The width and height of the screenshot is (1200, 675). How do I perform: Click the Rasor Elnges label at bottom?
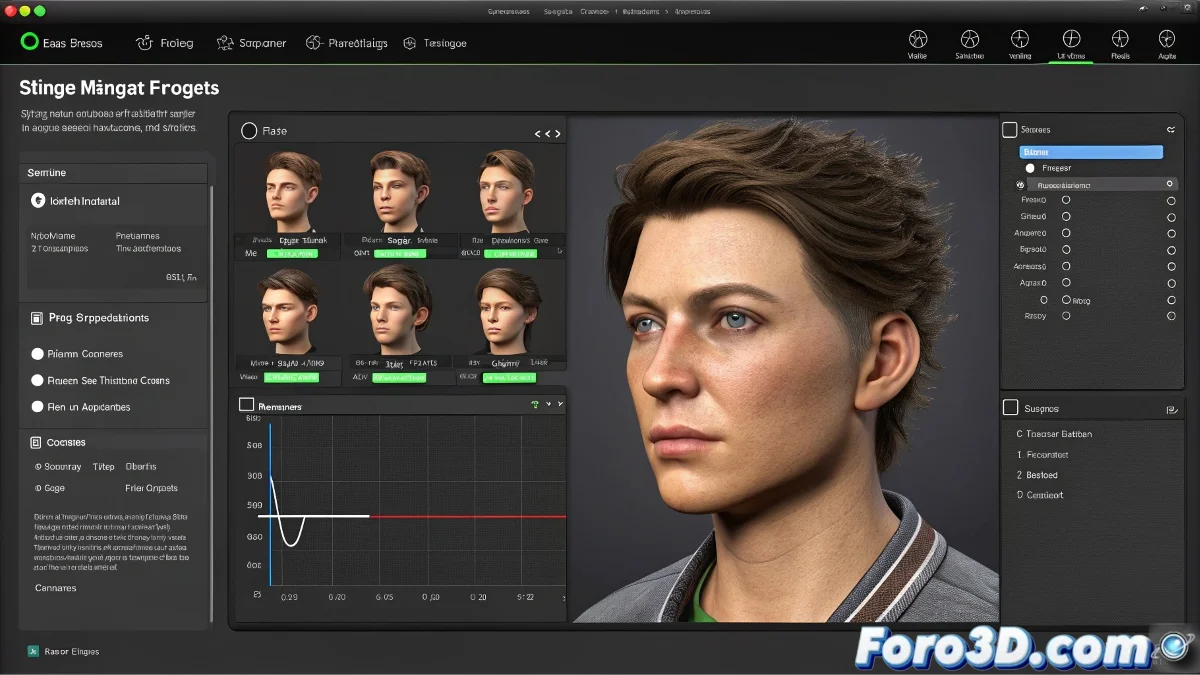point(73,651)
